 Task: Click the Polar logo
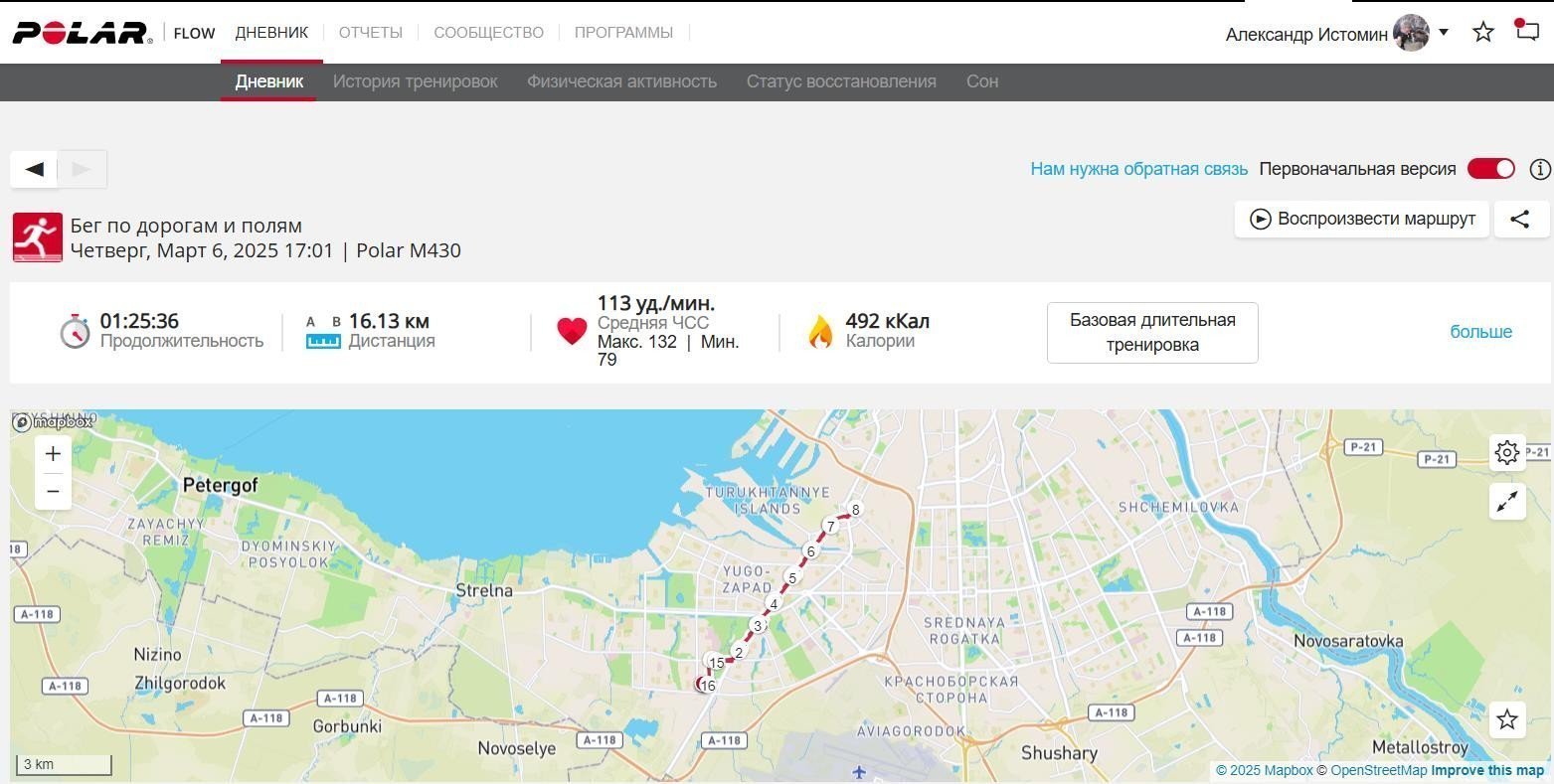(x=83, y=33)
